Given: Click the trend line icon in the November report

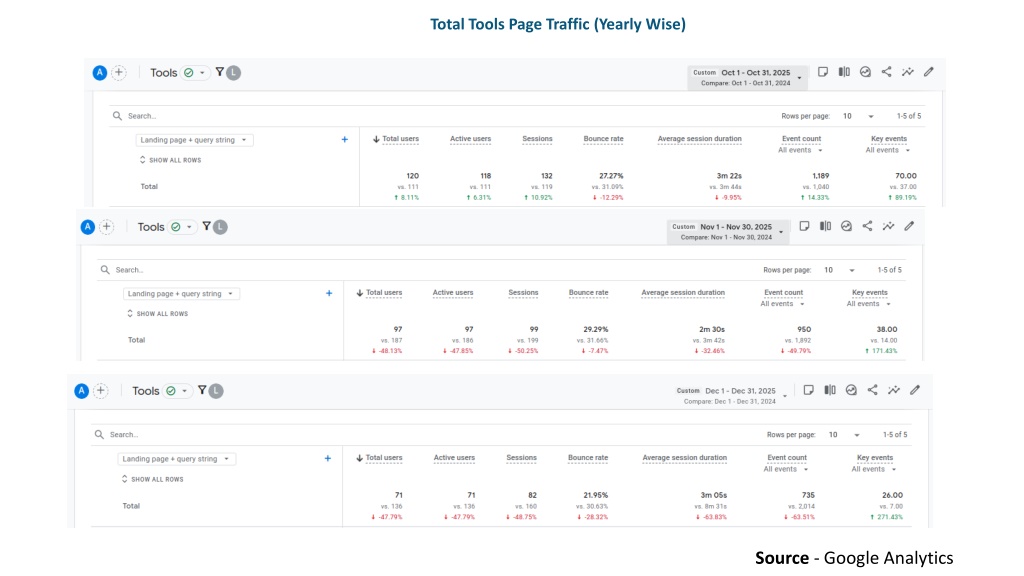Looking at the screenshot, I should tap(888, 226).
